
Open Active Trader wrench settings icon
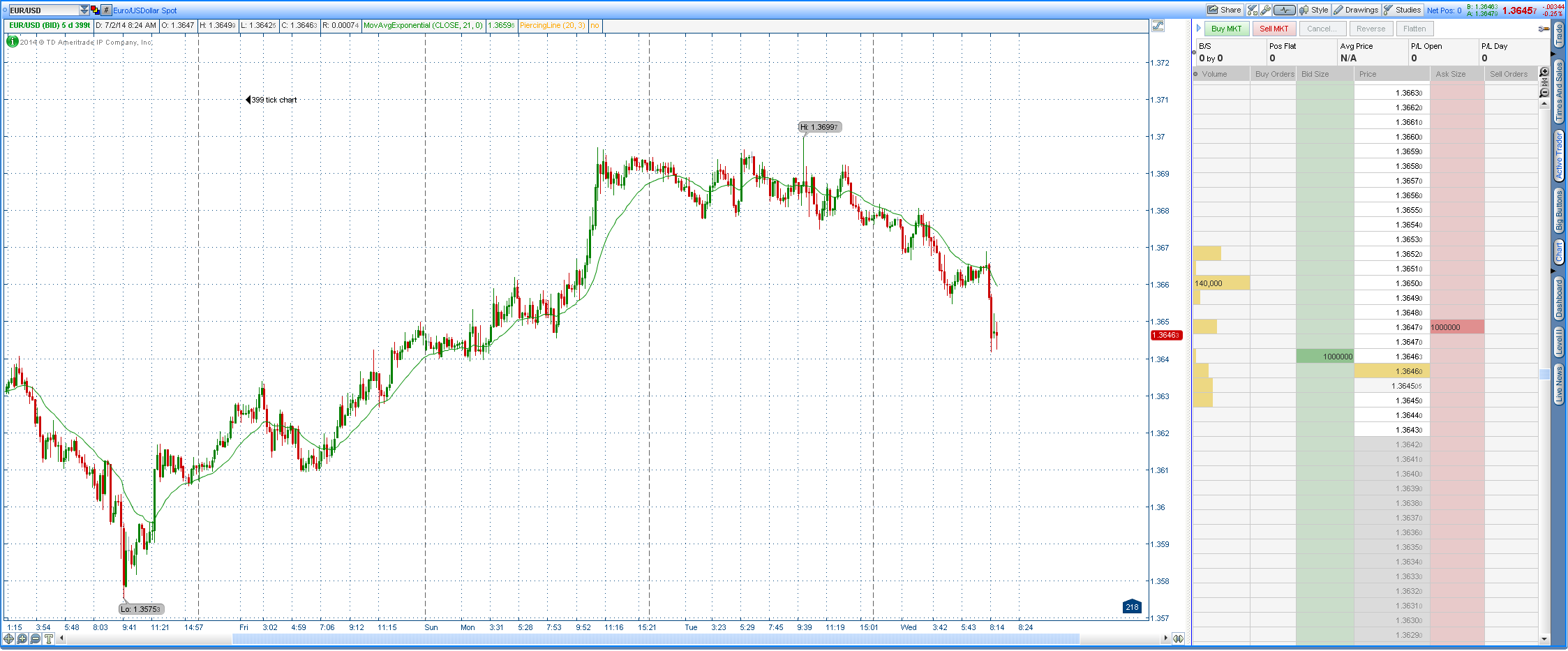tap(1544, 29)
